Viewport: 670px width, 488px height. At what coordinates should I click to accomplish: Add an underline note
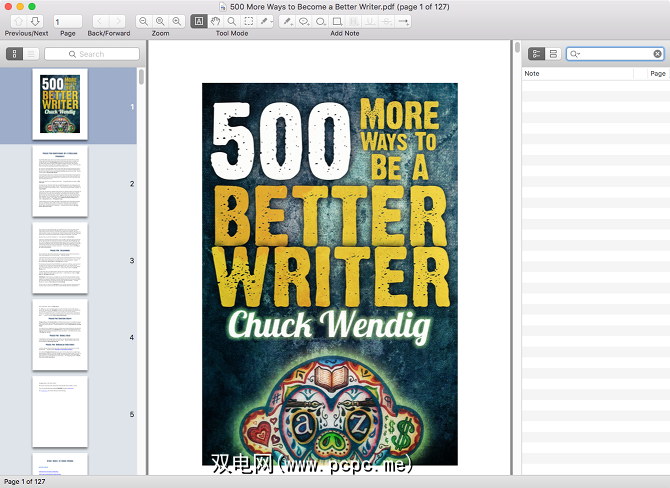click(x=370, y=21)
